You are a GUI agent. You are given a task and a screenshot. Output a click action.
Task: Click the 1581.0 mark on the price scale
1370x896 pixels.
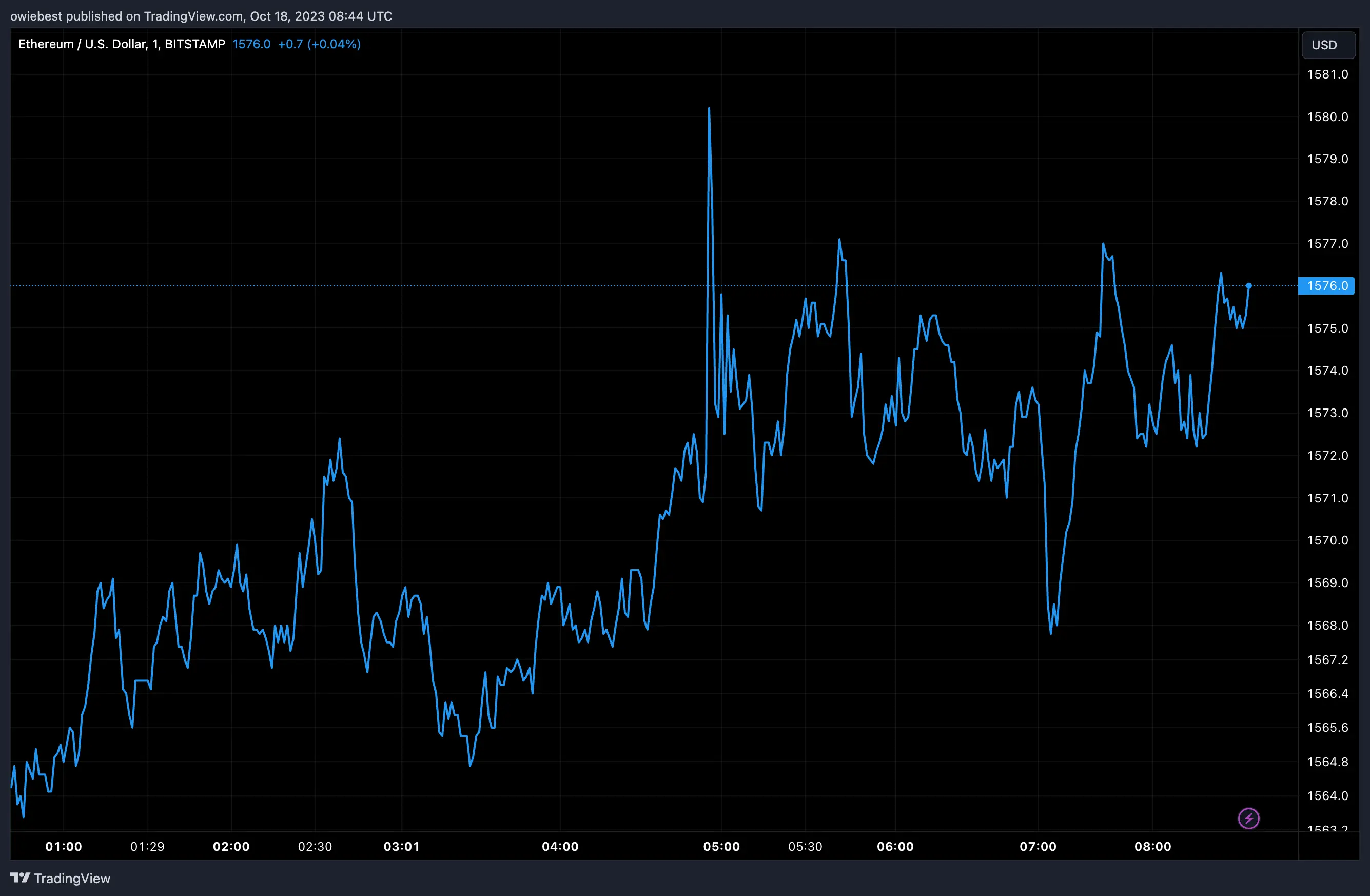[x=1328, y=74]
